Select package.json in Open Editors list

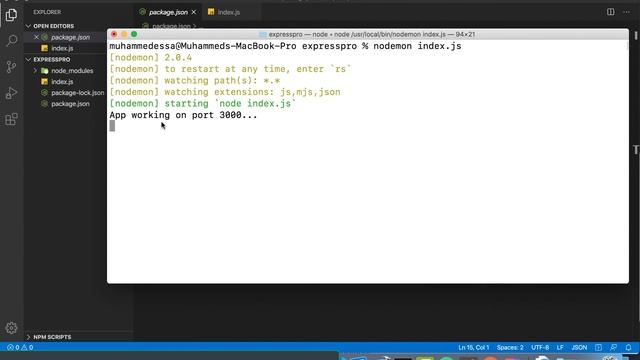[70, 37]
